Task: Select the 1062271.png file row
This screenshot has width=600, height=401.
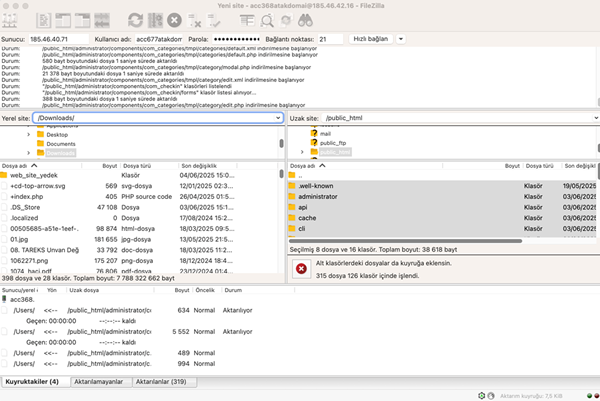Action: (139, 261)
